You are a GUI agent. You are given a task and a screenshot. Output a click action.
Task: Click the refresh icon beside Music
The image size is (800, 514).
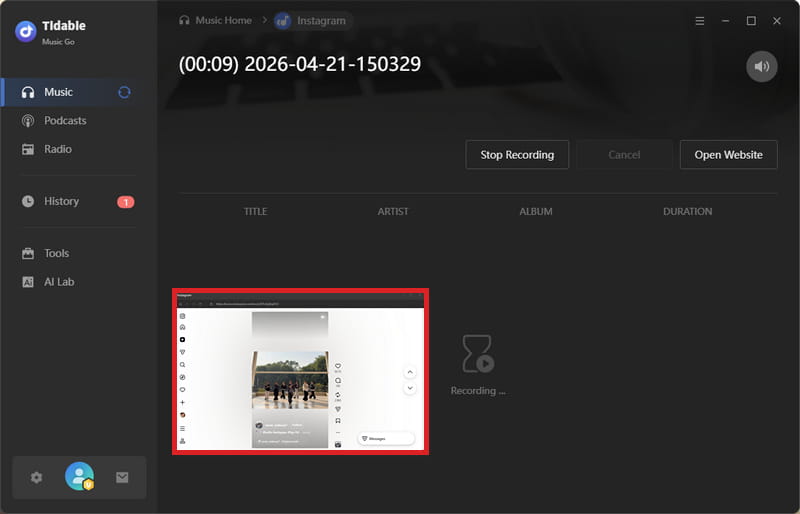[124, 92]
